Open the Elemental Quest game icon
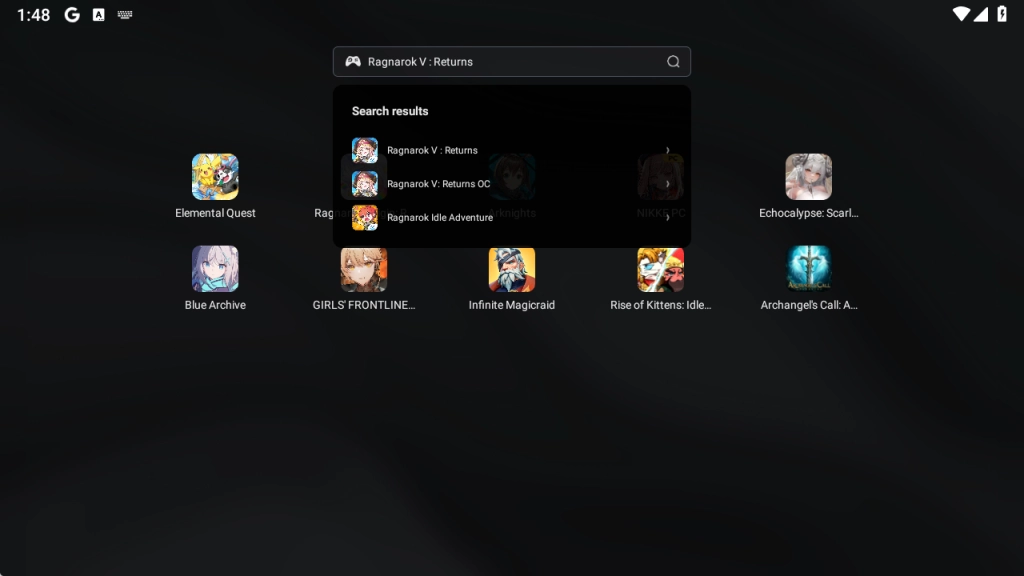This screenshot has width=1024, height=576. tap(215, 177)
